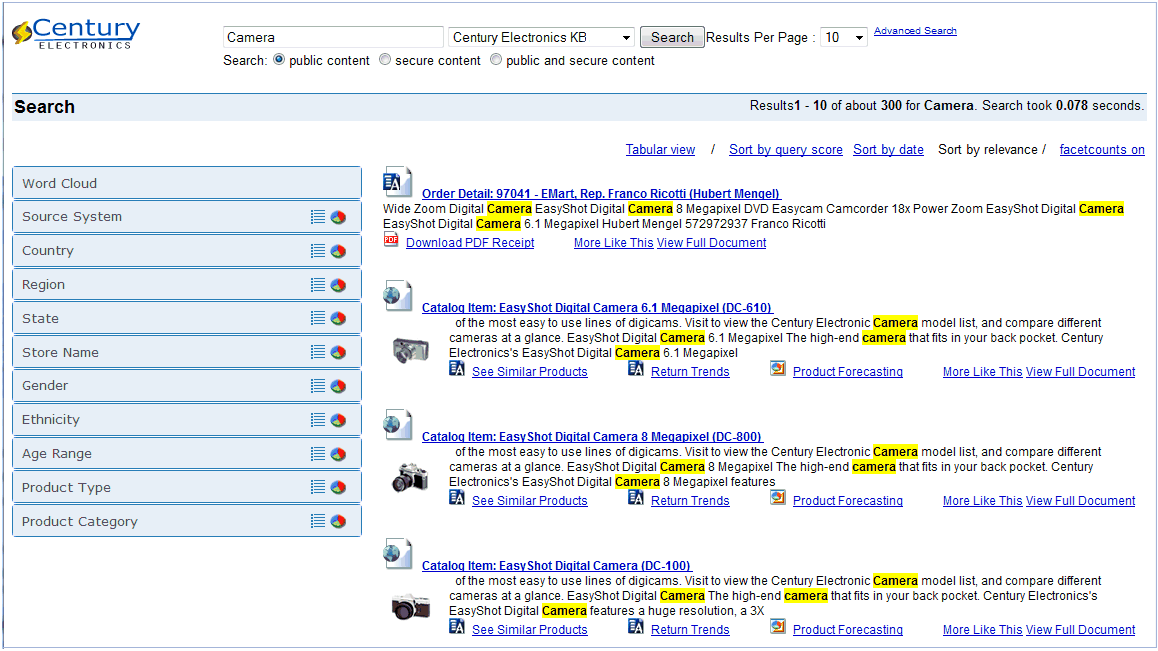This screenshot has height=651, width=1158.
Task: Open Order Detail 97041 EMart result
Action: click(601, 194)
